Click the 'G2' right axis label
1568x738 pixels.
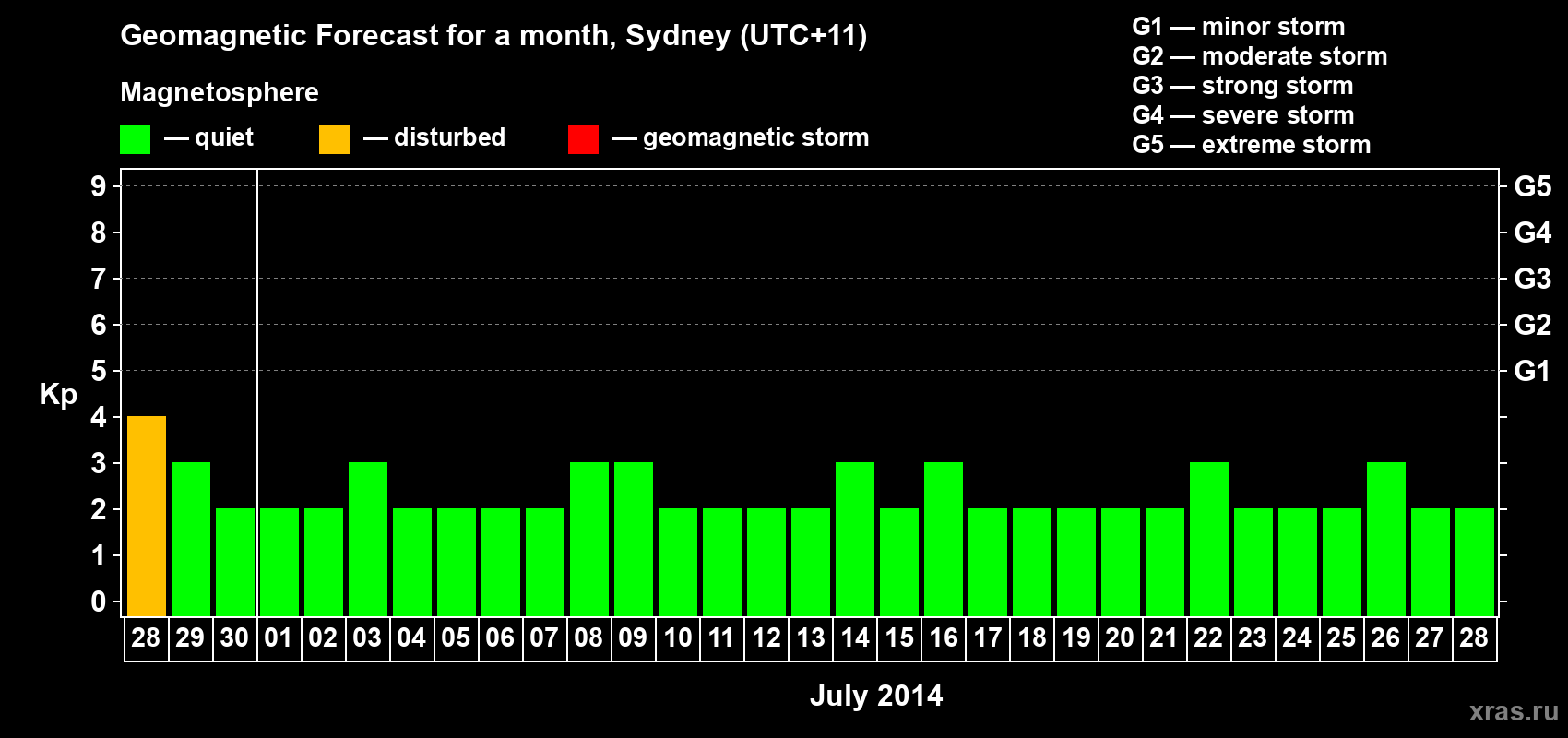point(1533,325)
